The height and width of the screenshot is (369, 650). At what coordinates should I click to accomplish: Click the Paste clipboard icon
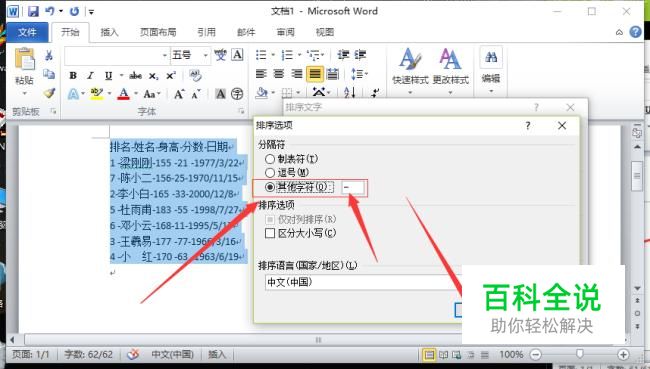pyautogui.click(x=24, y=58)
